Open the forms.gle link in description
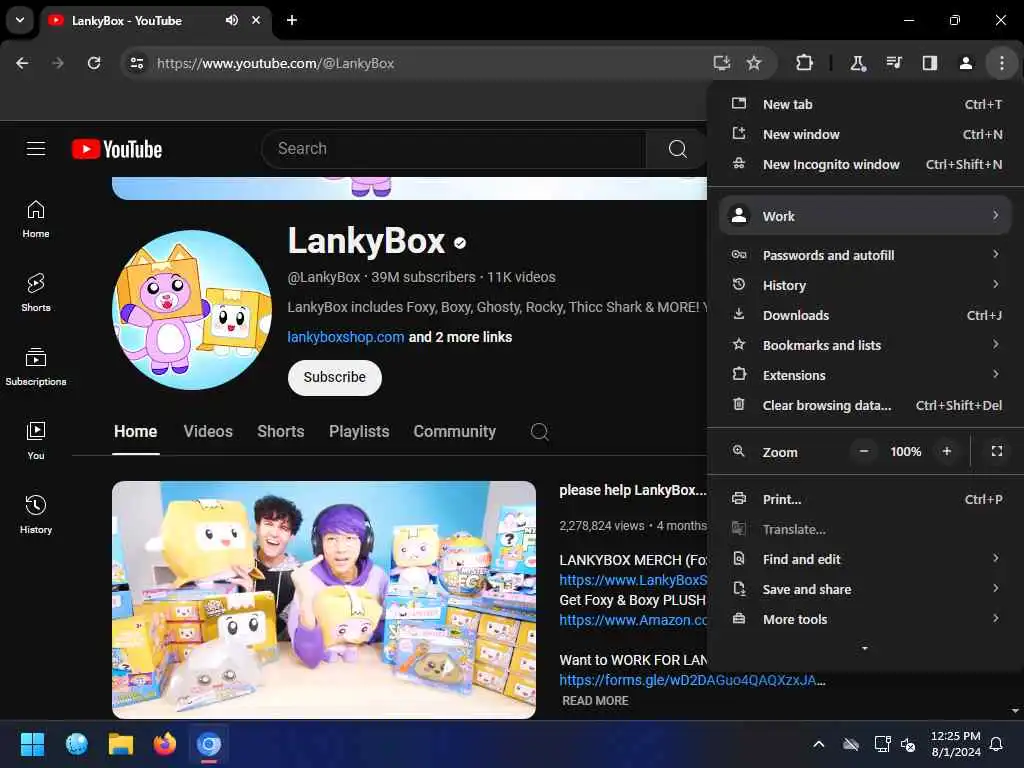 pyautogui.click(x=692, y=680)
